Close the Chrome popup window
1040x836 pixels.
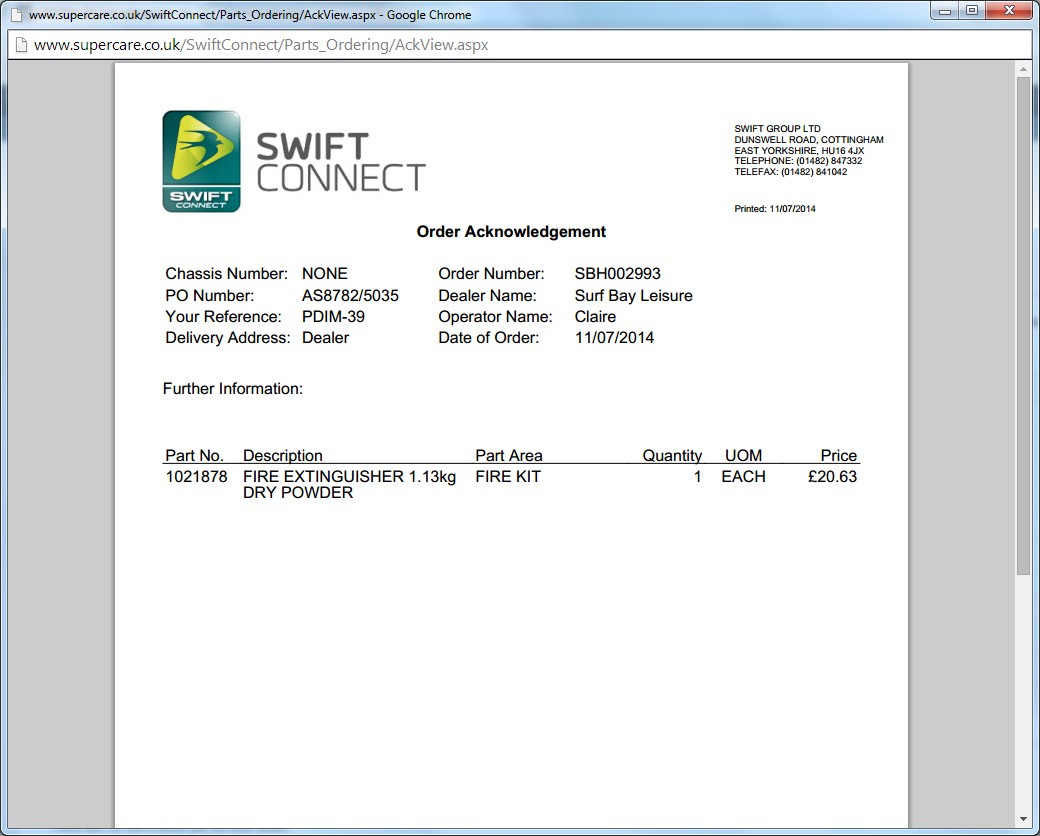(1009, 11)
